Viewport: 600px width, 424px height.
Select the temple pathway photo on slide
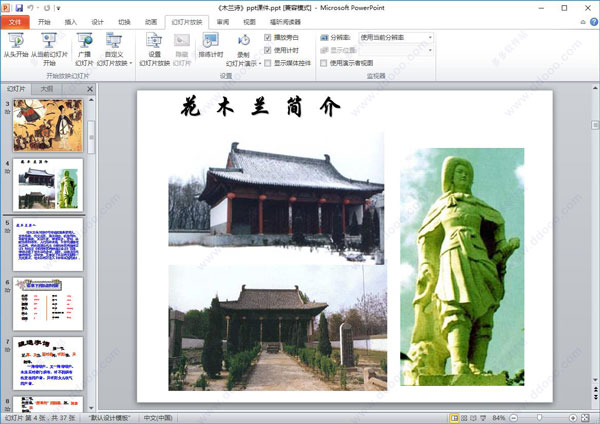click(277, 328)
